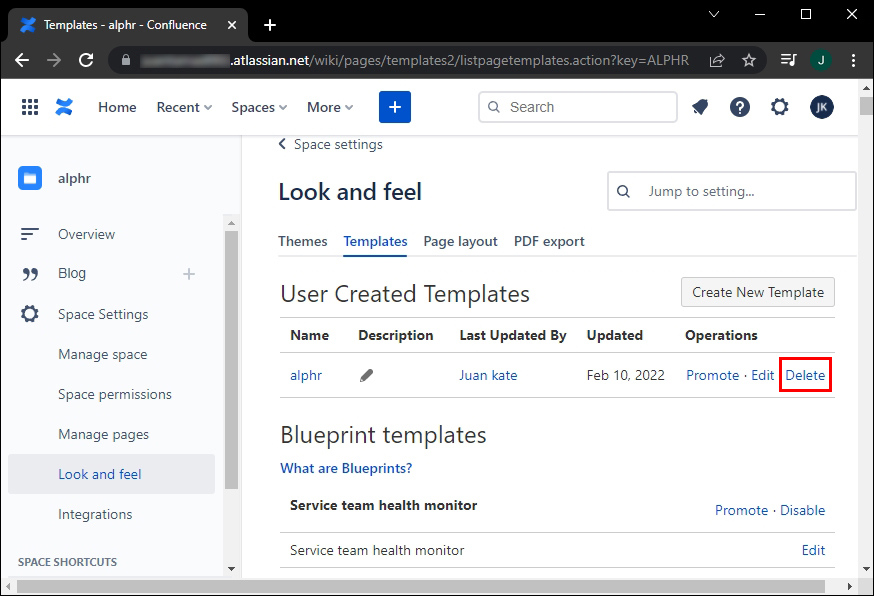Image resolution: width=874 pixels, height=596 pixels.
Task: Expand the More dropdown menu
Action: pyautogui.click(x=330, y=107)
